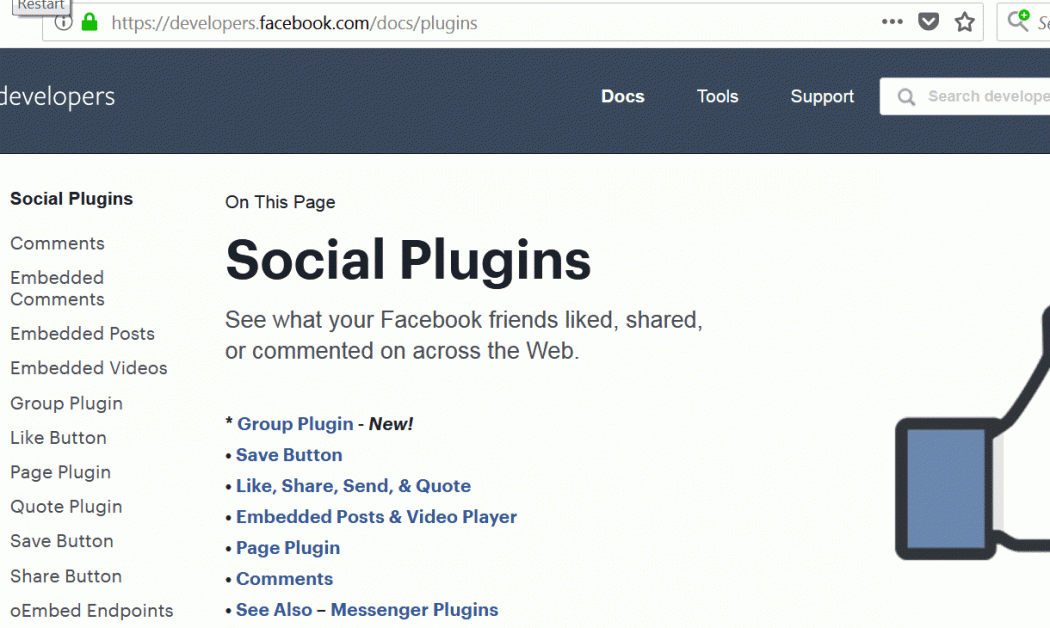This screenshot has height=628, width=1050.
Task: Select Embedded Videos in the sidebar
Action: (x=89, y=368)
